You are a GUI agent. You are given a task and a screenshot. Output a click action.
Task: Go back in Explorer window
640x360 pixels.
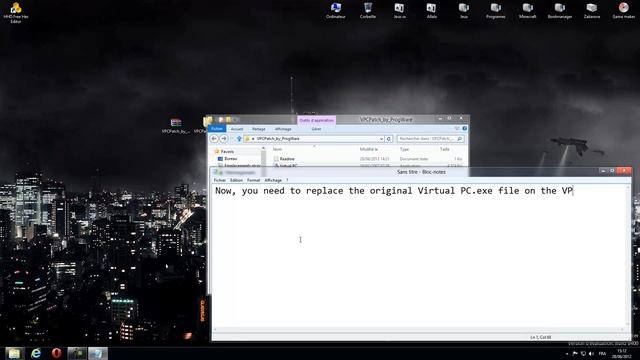[x=214, y=139]
